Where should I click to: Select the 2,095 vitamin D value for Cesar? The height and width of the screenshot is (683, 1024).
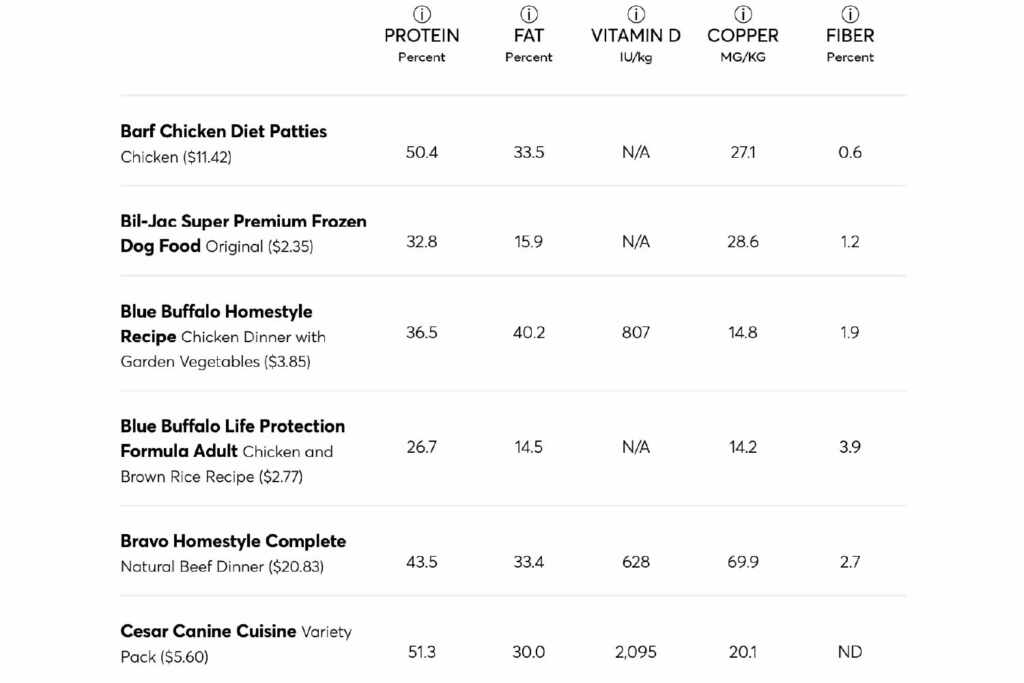click(636, 652)
